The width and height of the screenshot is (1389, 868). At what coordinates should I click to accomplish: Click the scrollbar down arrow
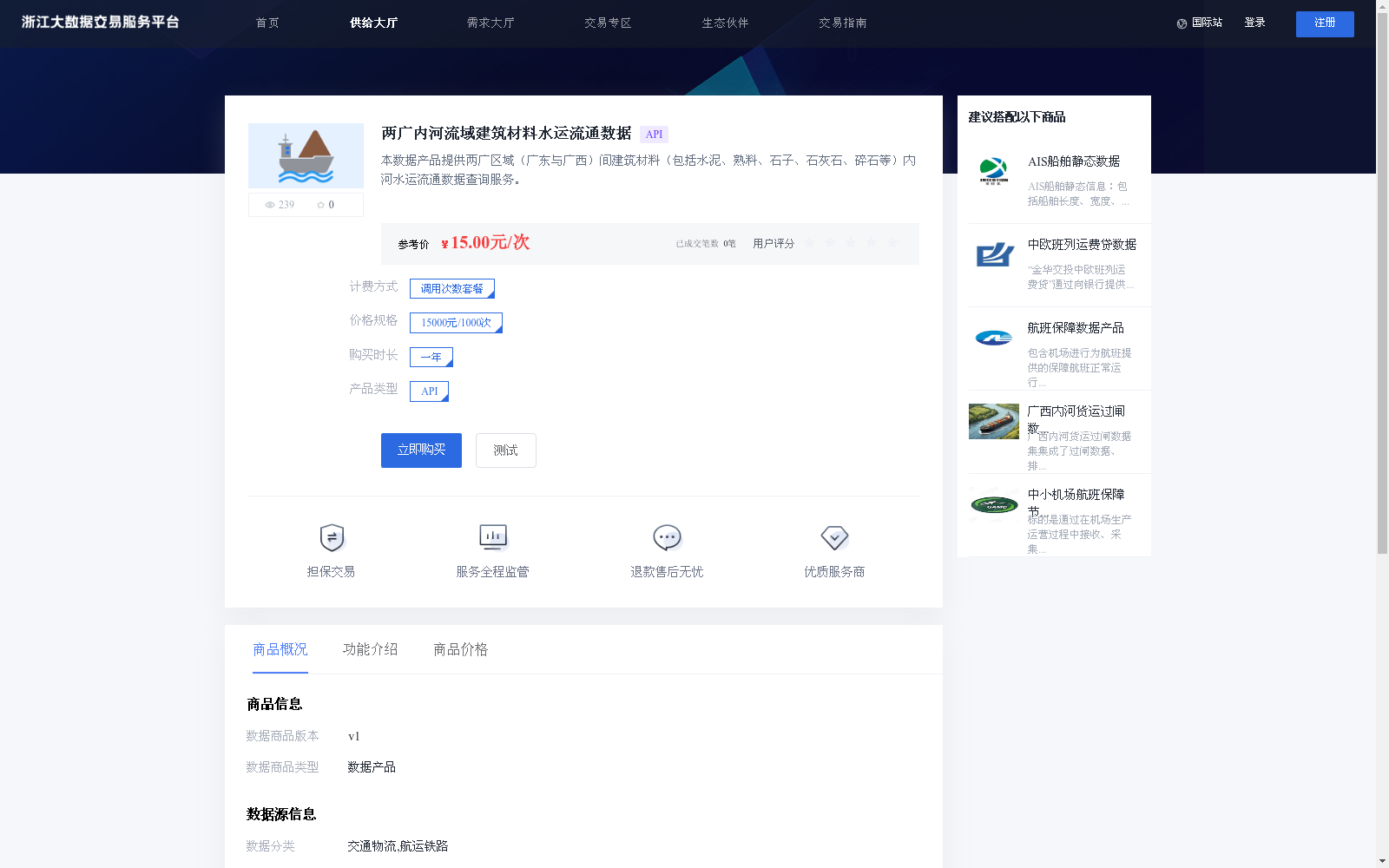[x=1382, y=862]
